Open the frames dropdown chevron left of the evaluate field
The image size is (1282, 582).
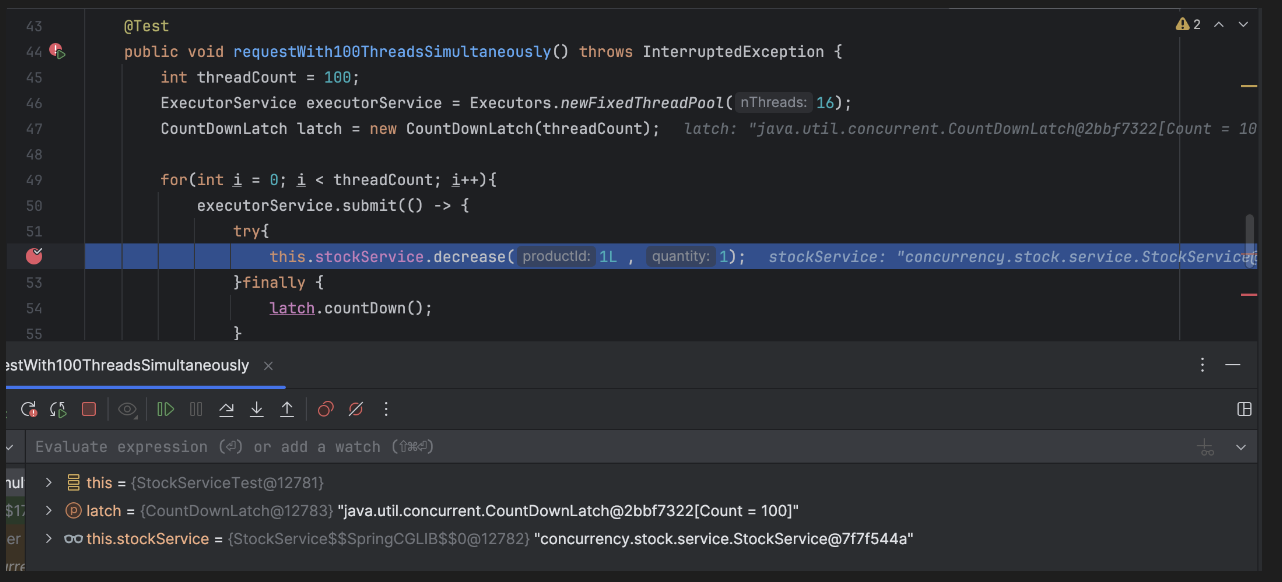coord(10,447)
